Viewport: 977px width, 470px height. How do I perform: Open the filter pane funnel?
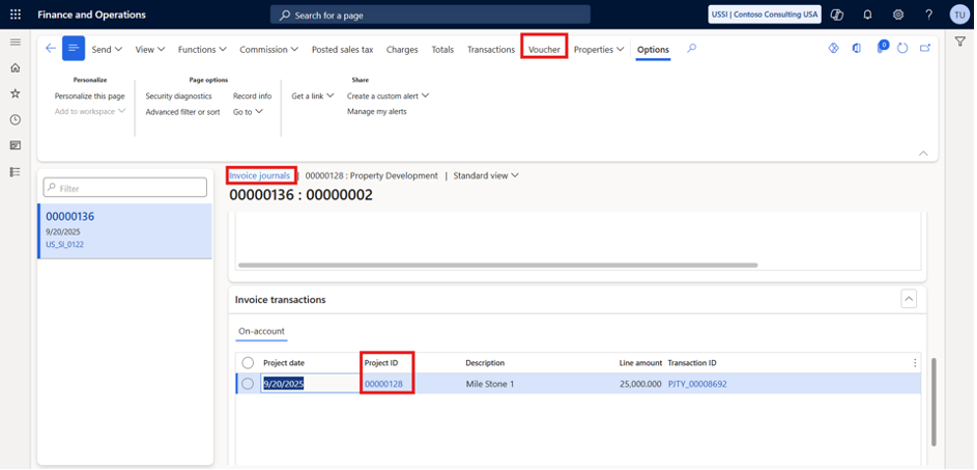tap(960, 41)
